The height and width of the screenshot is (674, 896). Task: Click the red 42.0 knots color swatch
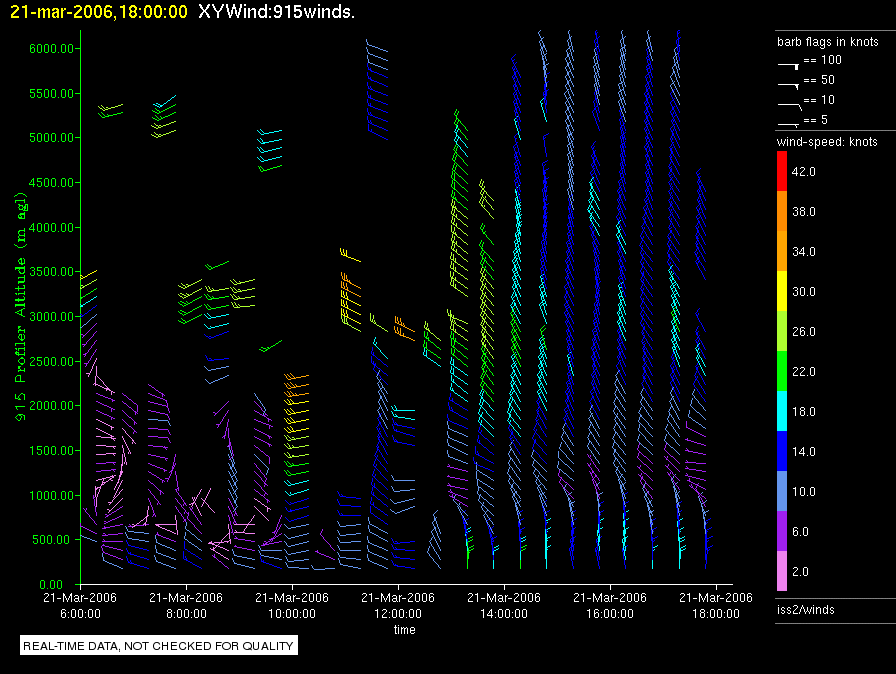point(782,171)
